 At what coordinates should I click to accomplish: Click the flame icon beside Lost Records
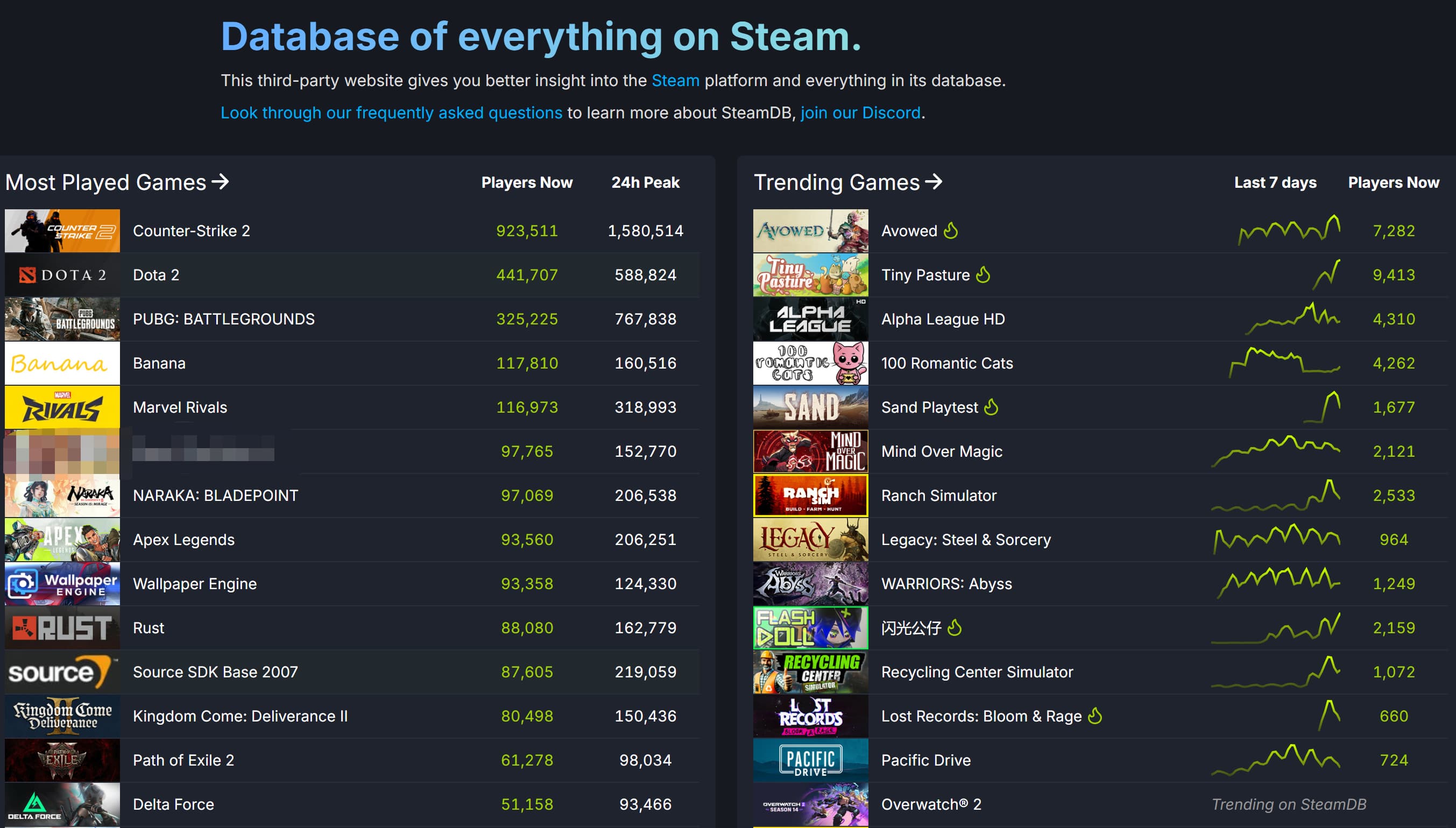tap(1095, 716)
